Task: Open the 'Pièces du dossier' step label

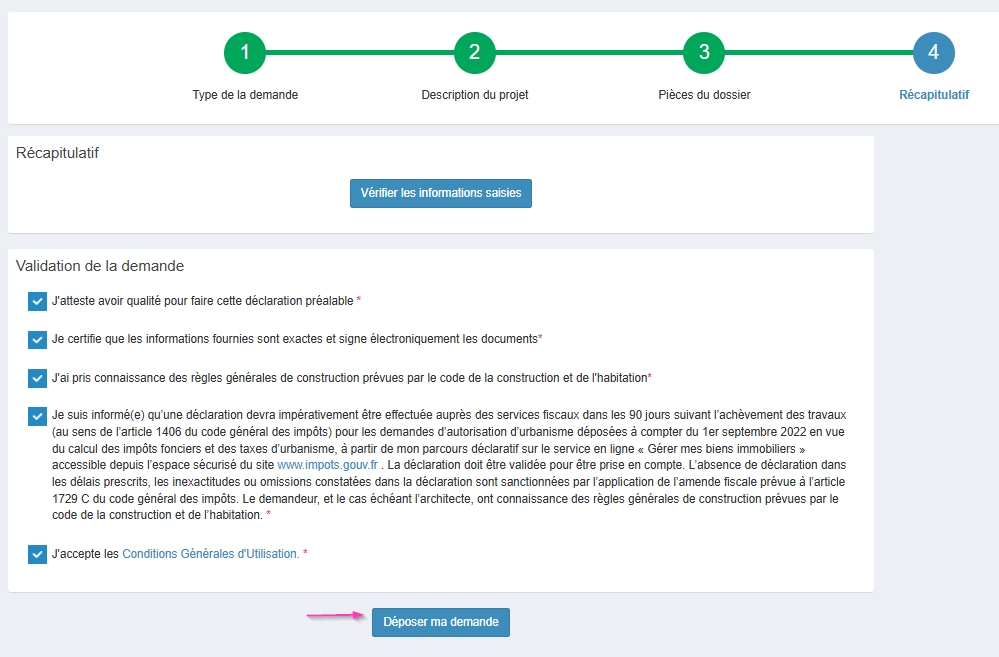Action: tap(704, 95)
